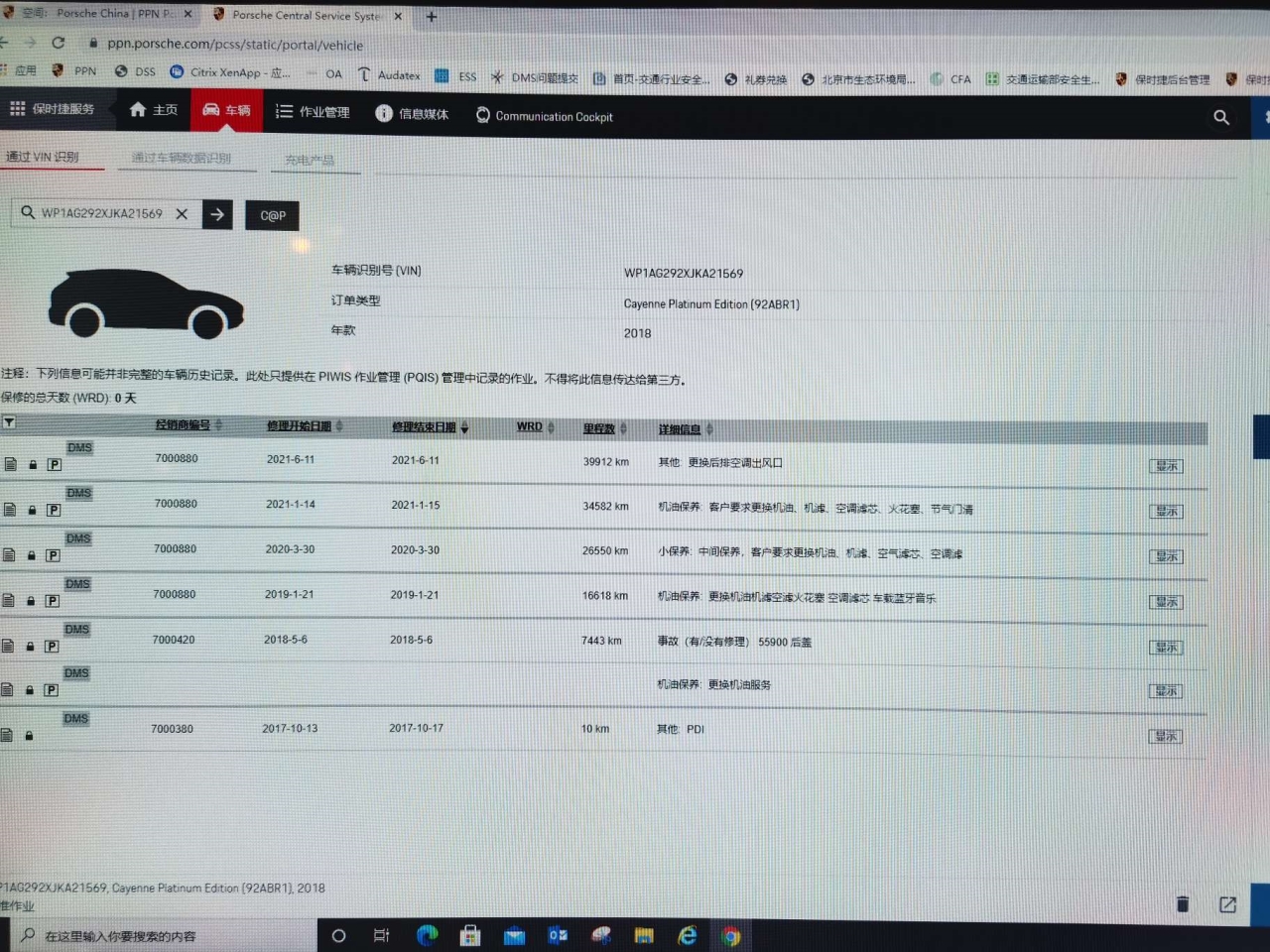Open the DSS bookmark
1270x952 pixels.
[x=135, y=71]
